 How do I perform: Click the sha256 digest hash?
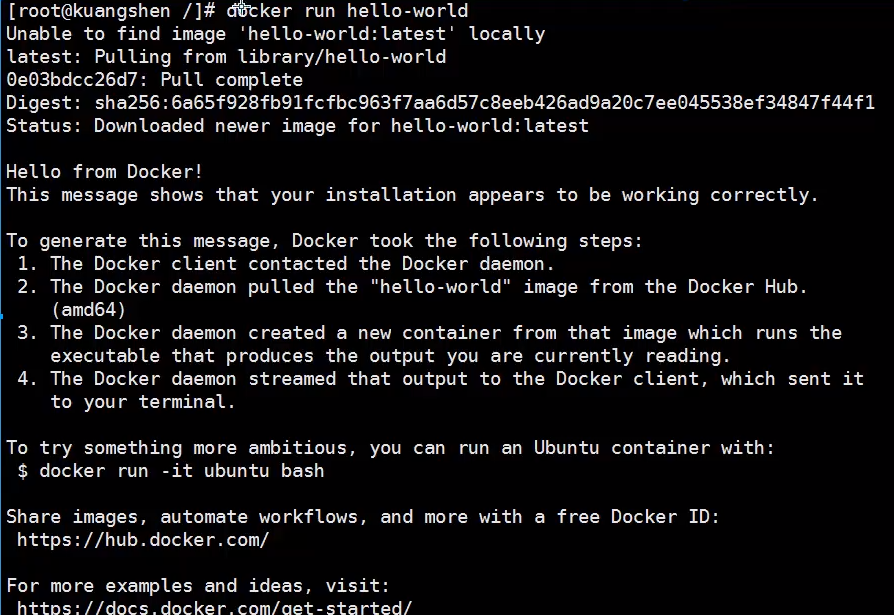coord(484,103)
